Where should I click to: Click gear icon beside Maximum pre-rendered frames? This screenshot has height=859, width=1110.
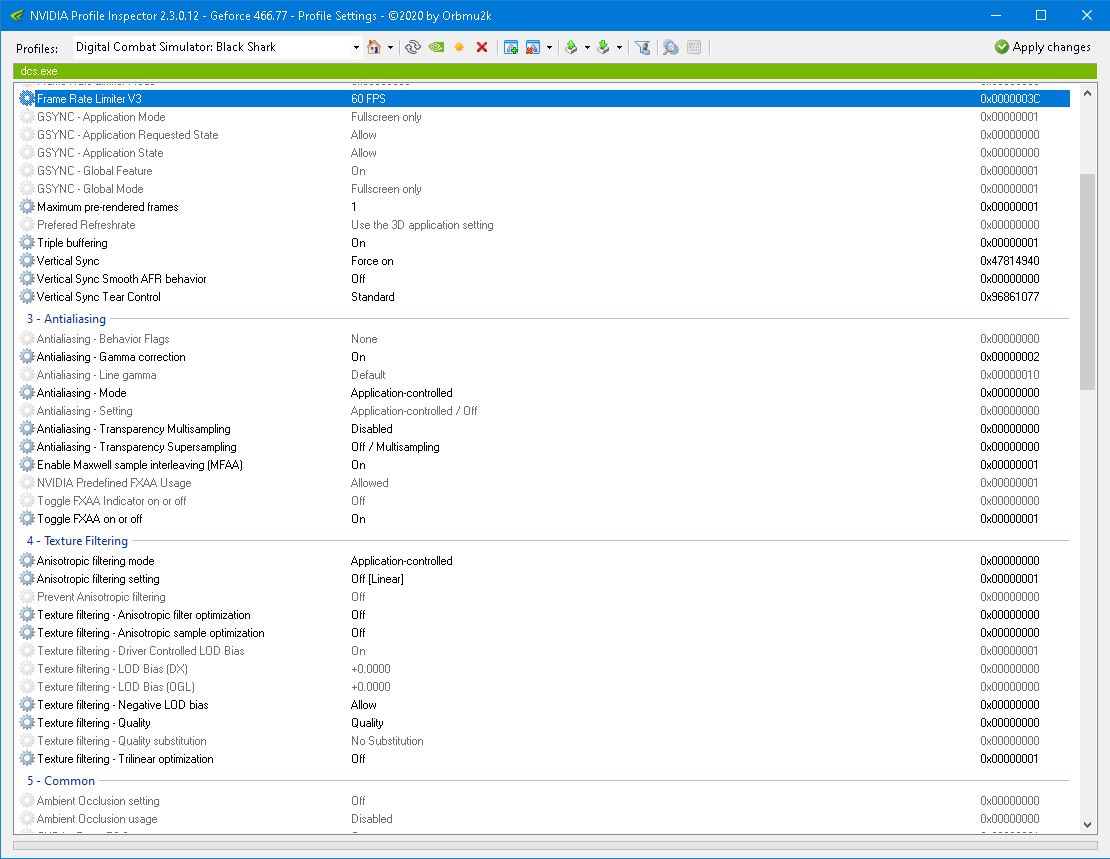[27, 207]
